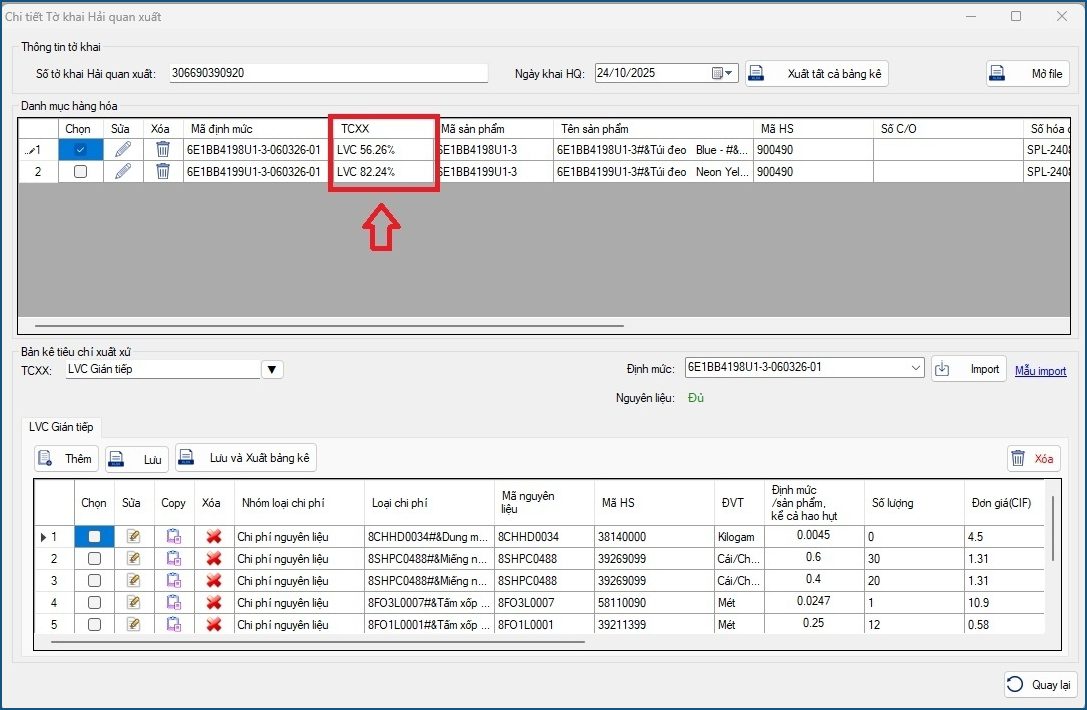Tick the Chọn checkbox in cost row 1

[94, 537]
